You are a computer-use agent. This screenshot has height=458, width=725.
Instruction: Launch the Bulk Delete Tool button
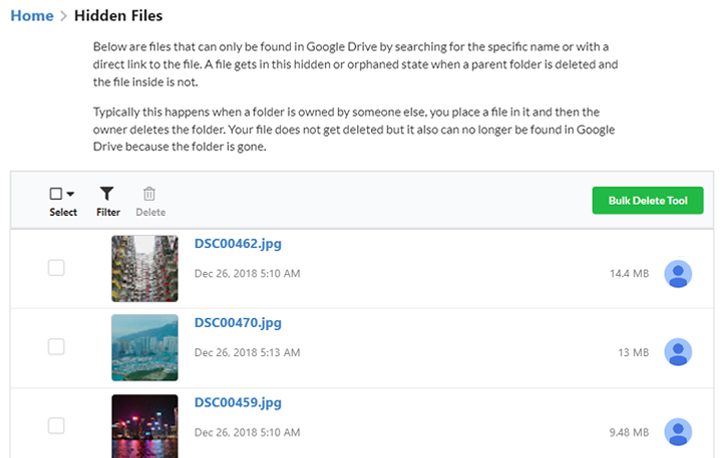click(x=648, y=201)
